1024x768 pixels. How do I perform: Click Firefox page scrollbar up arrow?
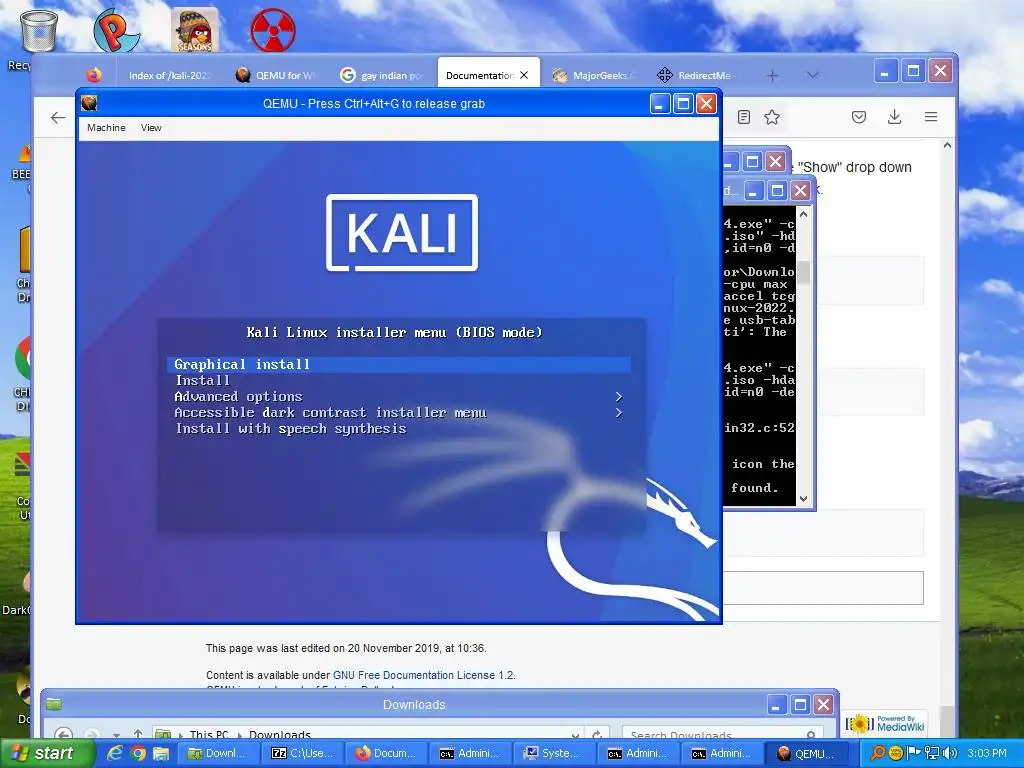[x=948, y=145]
